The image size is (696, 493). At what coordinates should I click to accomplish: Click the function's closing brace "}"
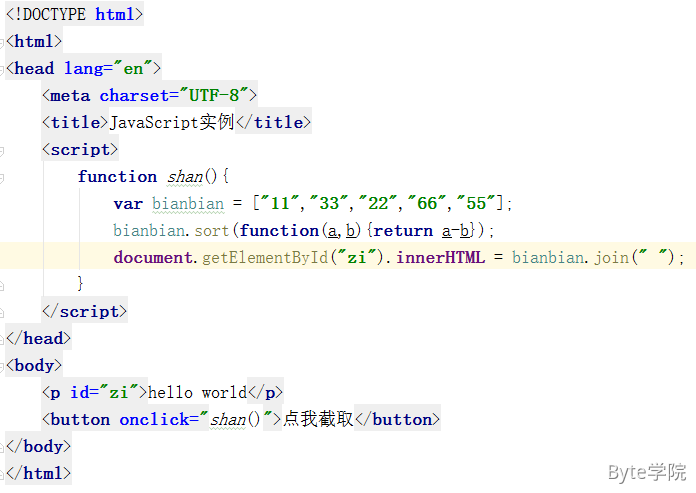[x=80, y=283]
